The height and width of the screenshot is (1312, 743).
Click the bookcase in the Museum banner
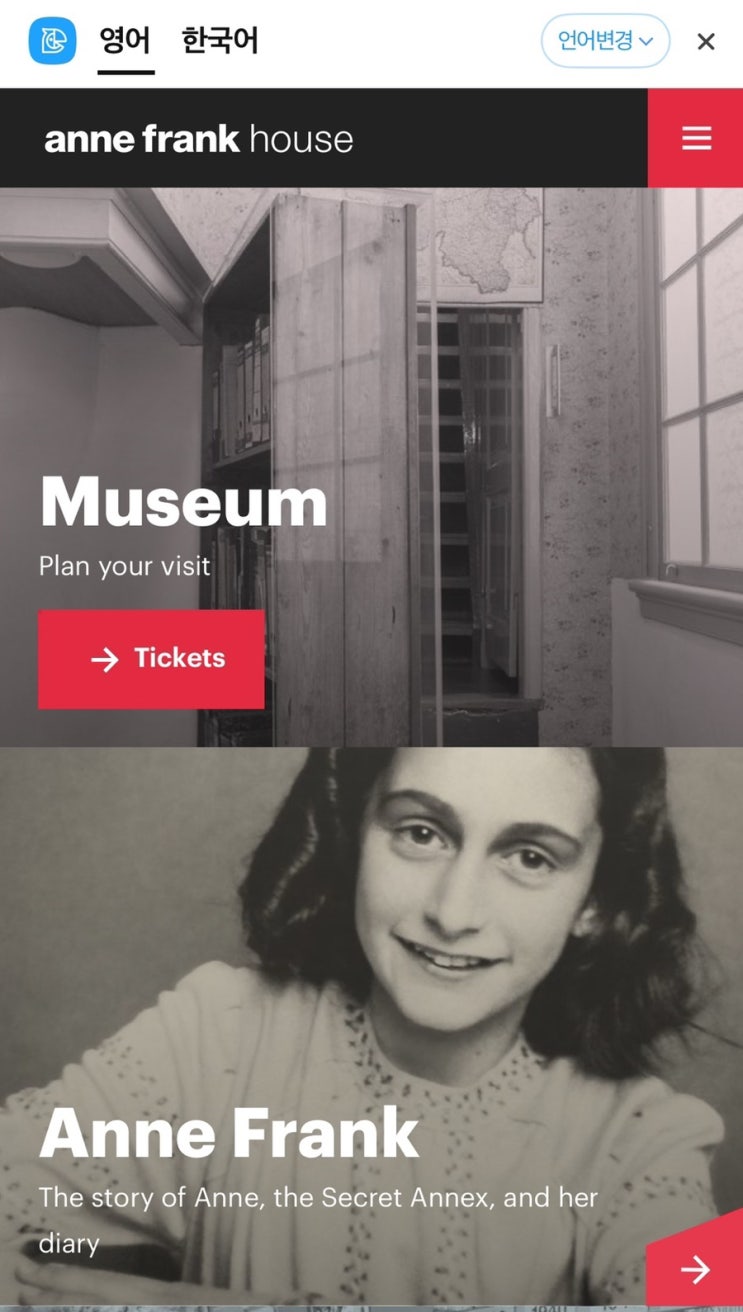click(310, 470)
